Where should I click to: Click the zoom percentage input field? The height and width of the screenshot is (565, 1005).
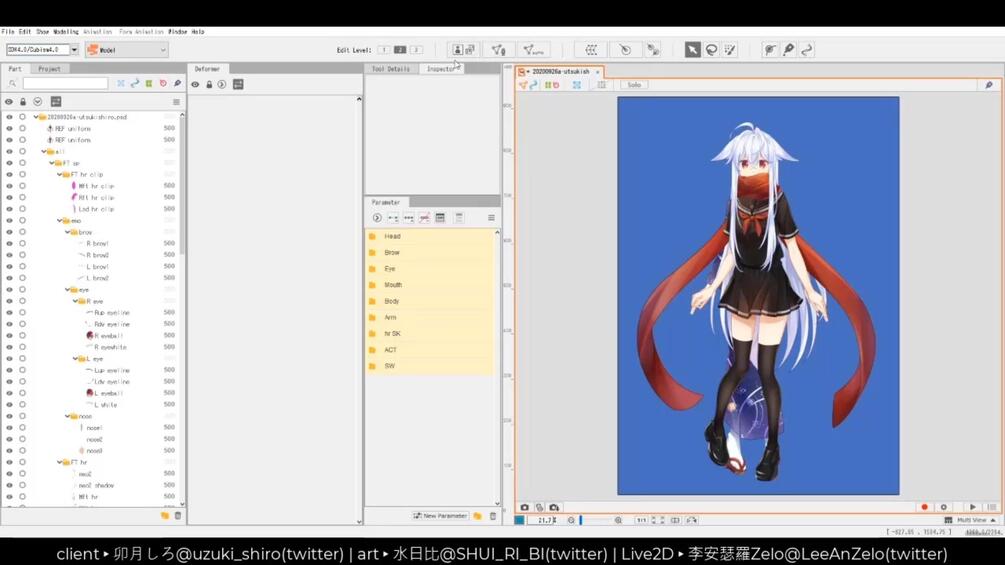pyautogui.click(x=543, y=520)
